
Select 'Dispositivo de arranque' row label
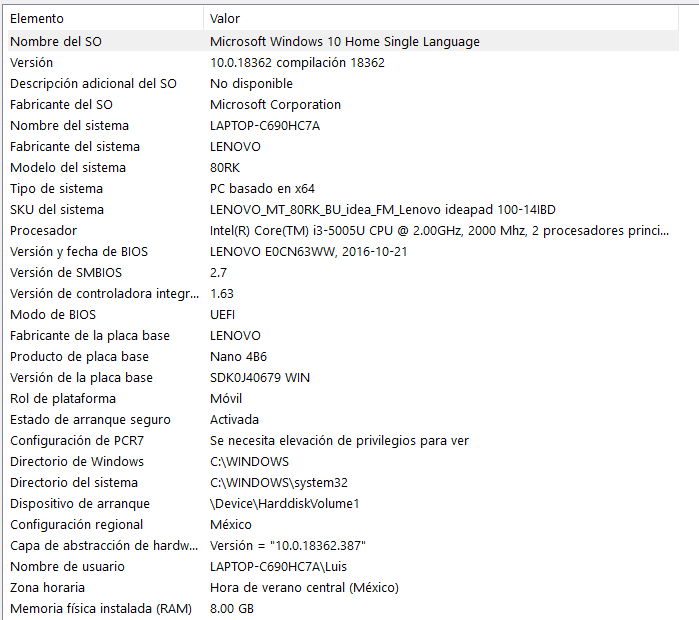coord(80,502)
